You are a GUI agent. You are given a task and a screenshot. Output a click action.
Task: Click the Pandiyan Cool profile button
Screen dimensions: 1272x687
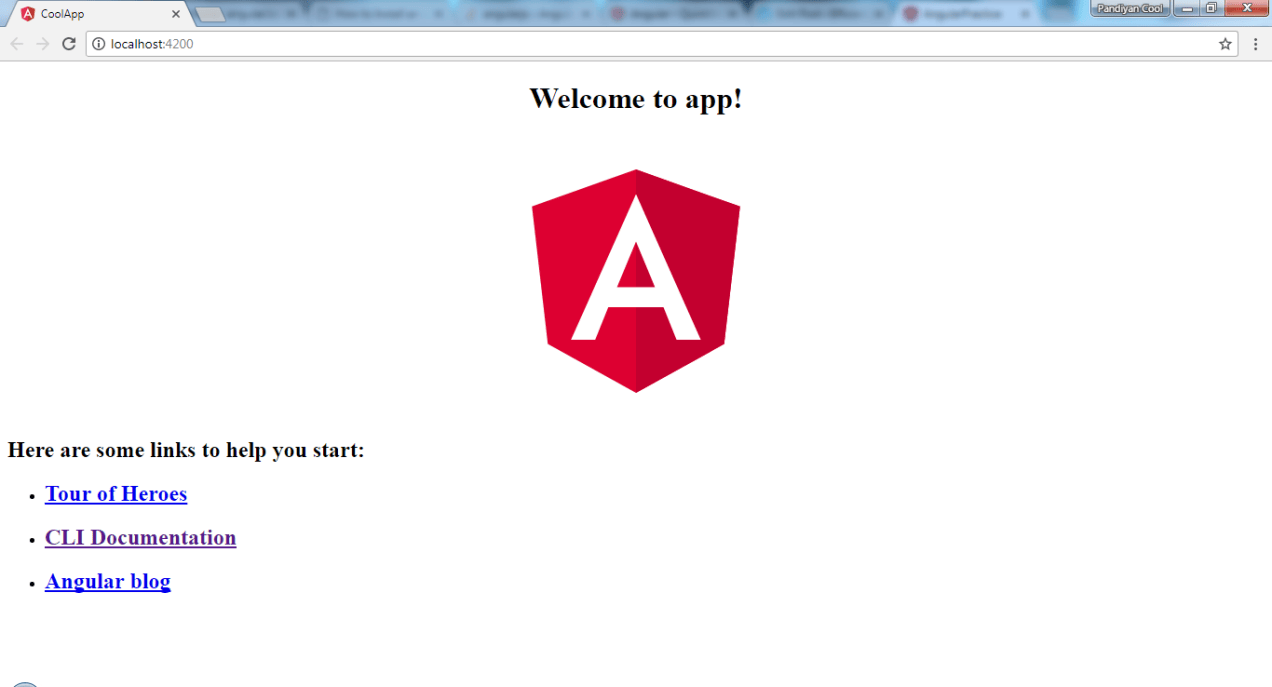(x=1130, y=8)
